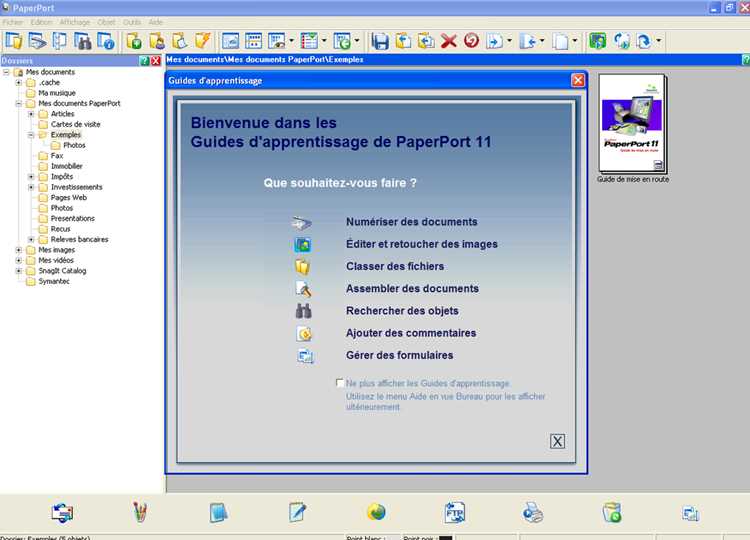The width and height of the screenshot is (750, 540).
Task: Click the printer icon in send-to bar
Action: [x=533, y=513]
